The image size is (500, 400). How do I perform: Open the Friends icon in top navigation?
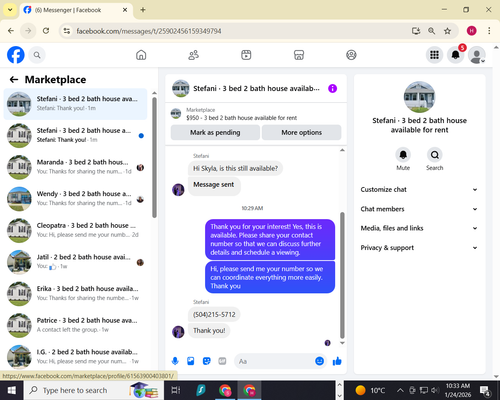pyautogui.click(x=194, y=55)
